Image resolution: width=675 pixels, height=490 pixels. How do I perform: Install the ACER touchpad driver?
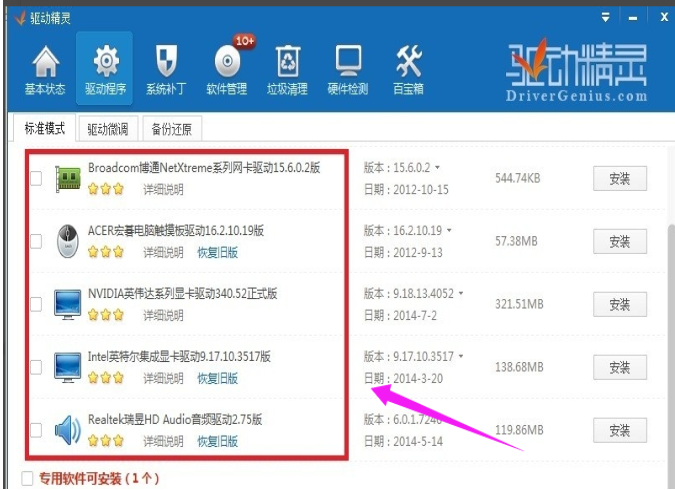[x=619, y=241]
